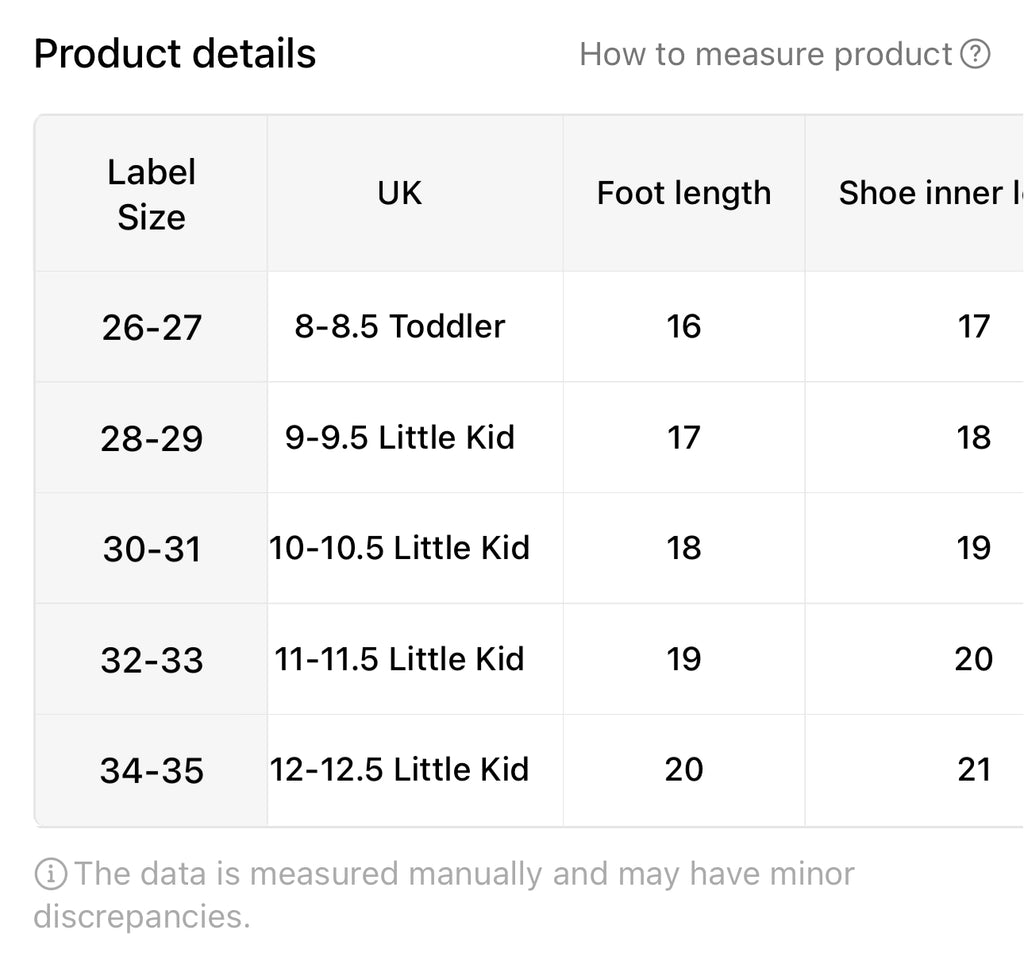Click the Foot length column header
1024x976 pixels.
(x=684, y=194)
